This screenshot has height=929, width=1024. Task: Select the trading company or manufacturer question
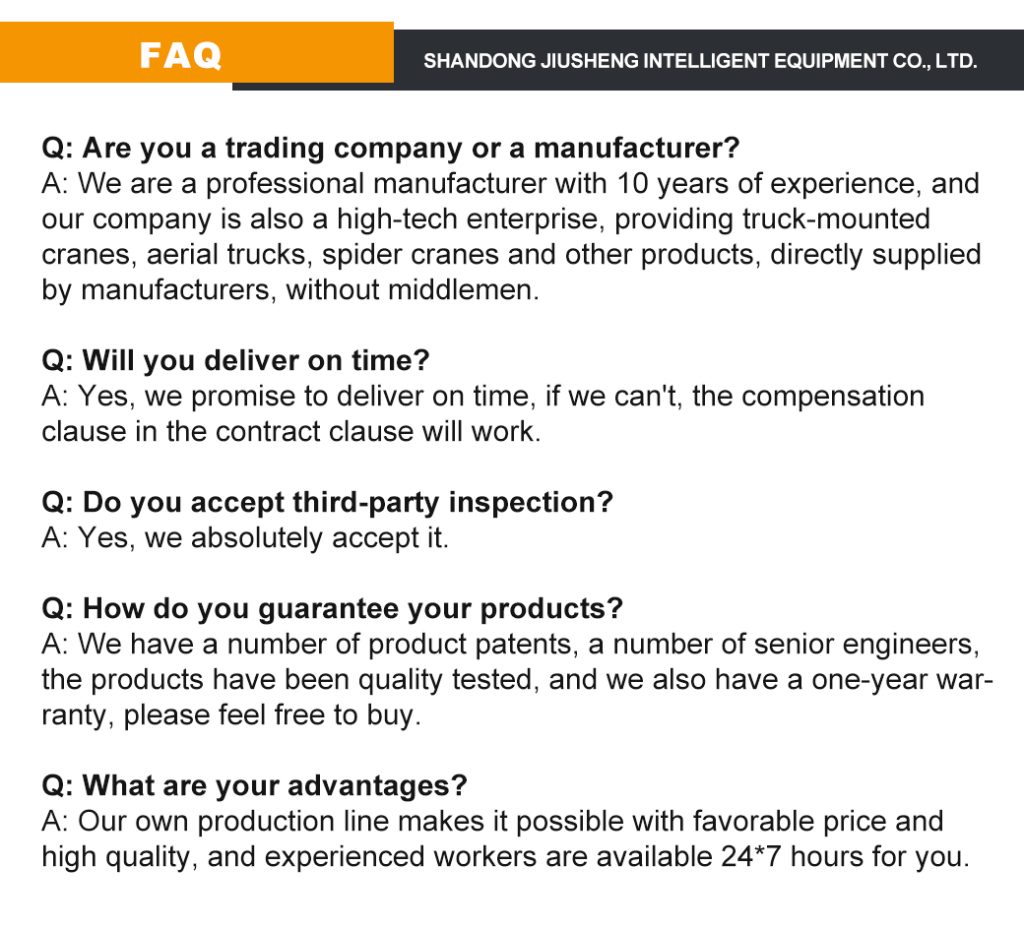click(x=390, y=149)
